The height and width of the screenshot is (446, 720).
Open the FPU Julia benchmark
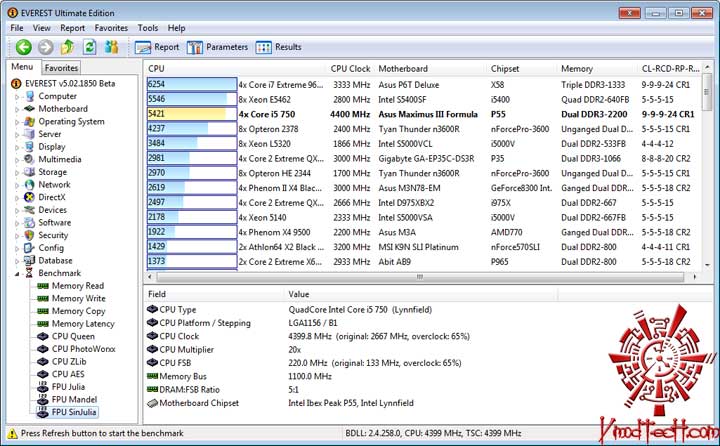(61, 387)
